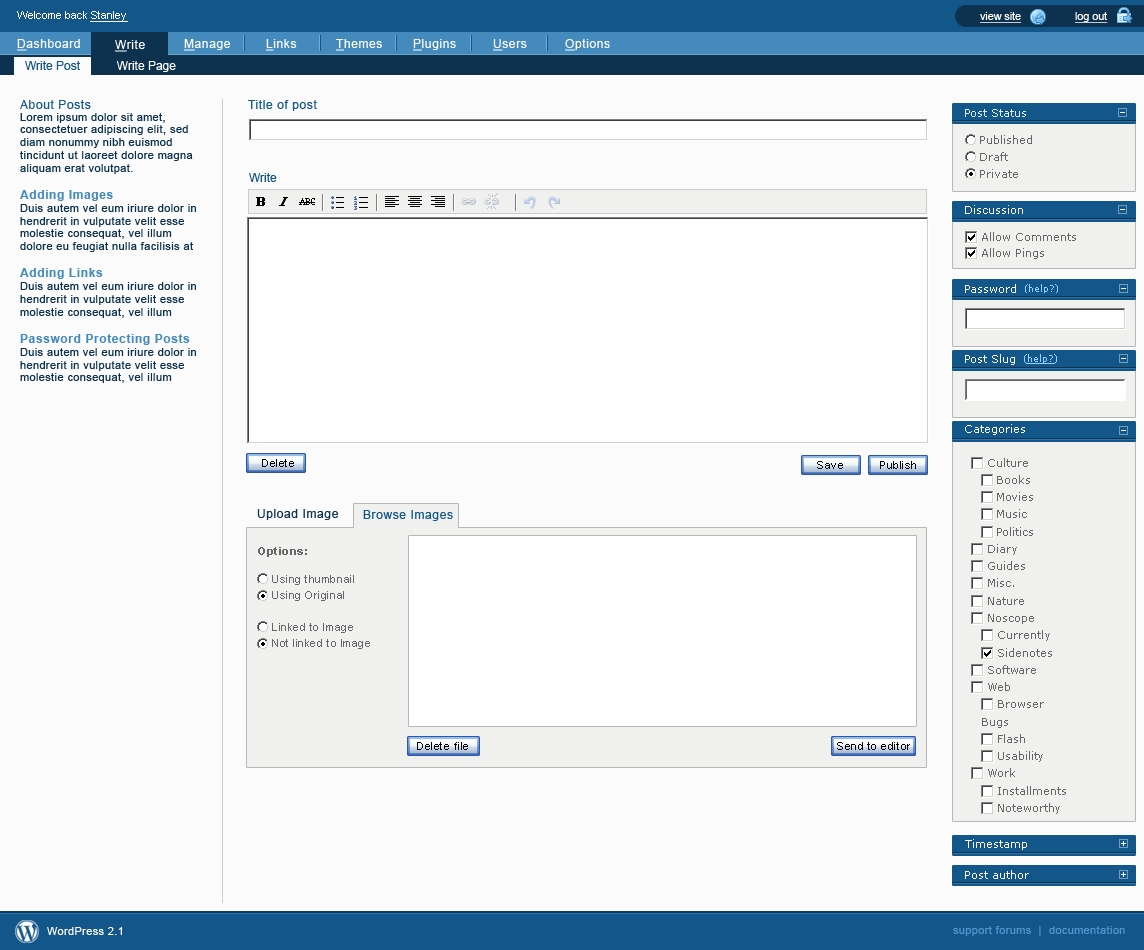Align text to the right
This screenshot has height=950, width=1144.
click(438, 202)
